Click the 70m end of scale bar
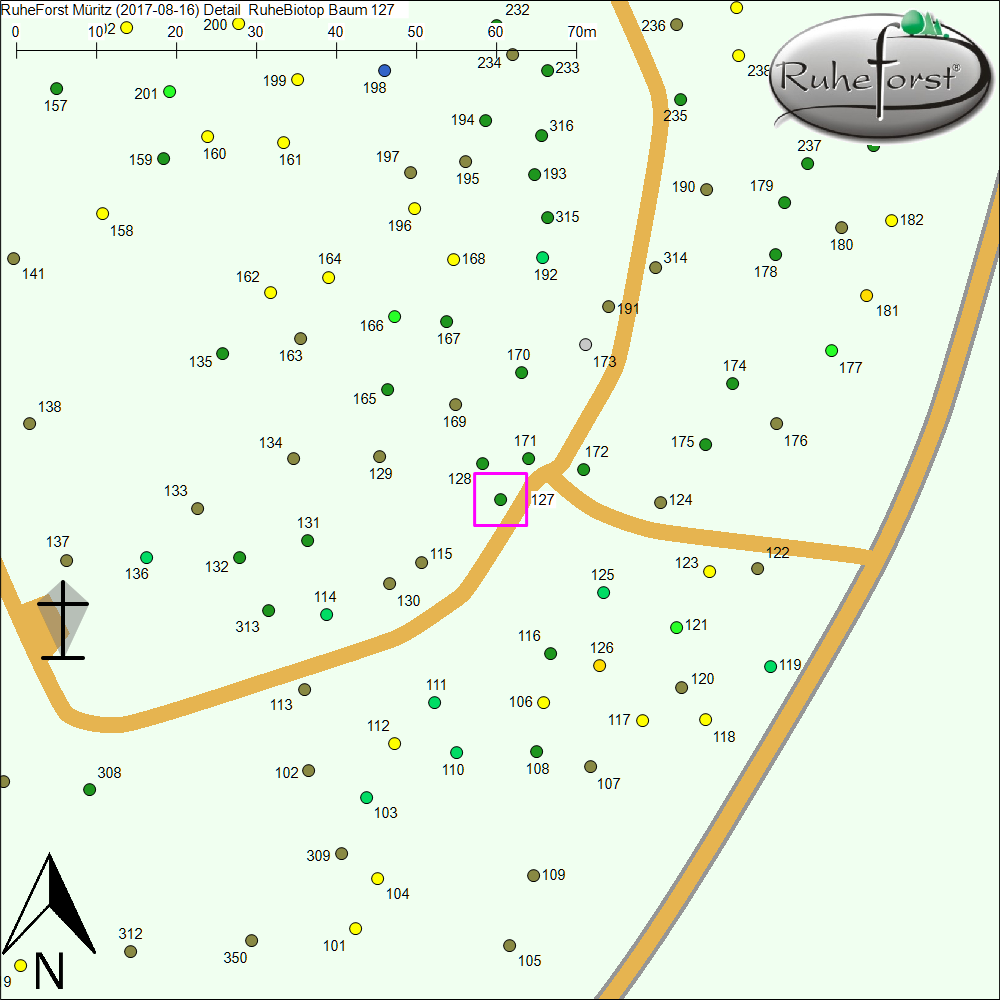Image resolution: width=1000 pixels, height=1000 pixels. (x=576, y=49)
